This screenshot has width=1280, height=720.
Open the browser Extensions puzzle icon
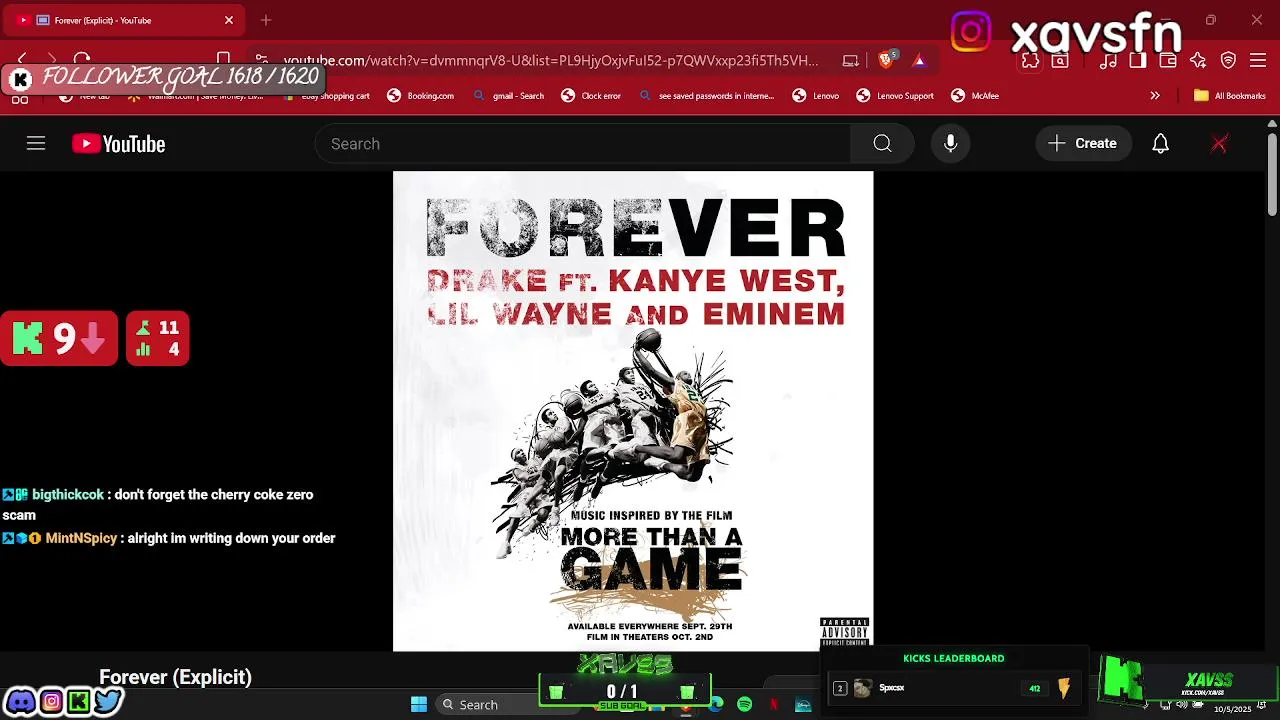coord(1030,61)
